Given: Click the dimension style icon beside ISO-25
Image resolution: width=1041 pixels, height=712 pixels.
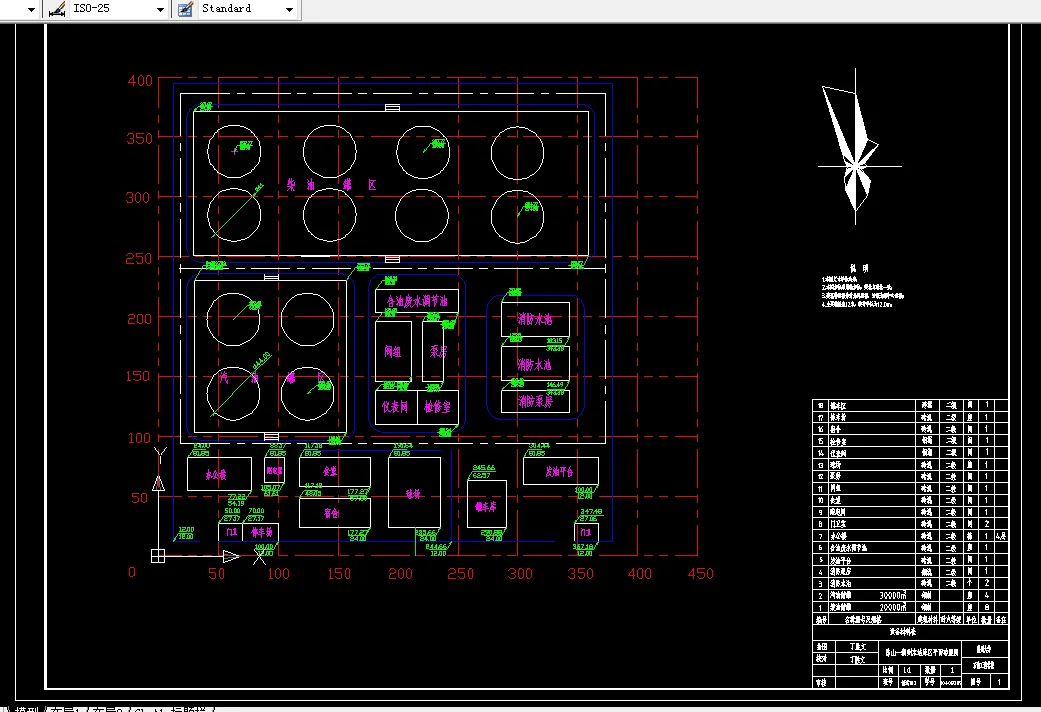Looking at the screenshot, I should click(57, 9).
